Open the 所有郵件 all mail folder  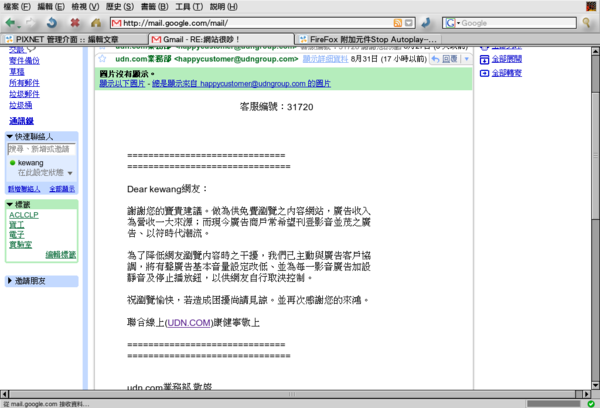24,83
